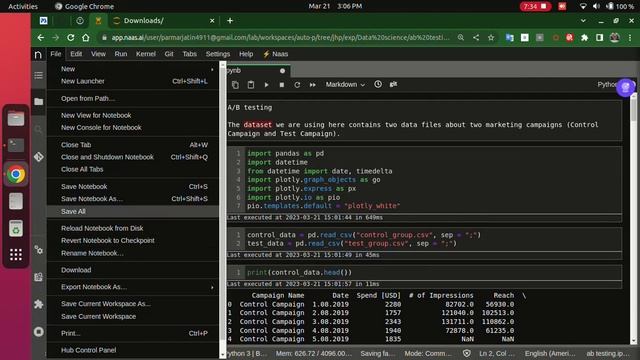This screenshot has height=360, width=640.
Task: Paste cells using the clipboard toolbar icon
Action: tap(251, 84)
